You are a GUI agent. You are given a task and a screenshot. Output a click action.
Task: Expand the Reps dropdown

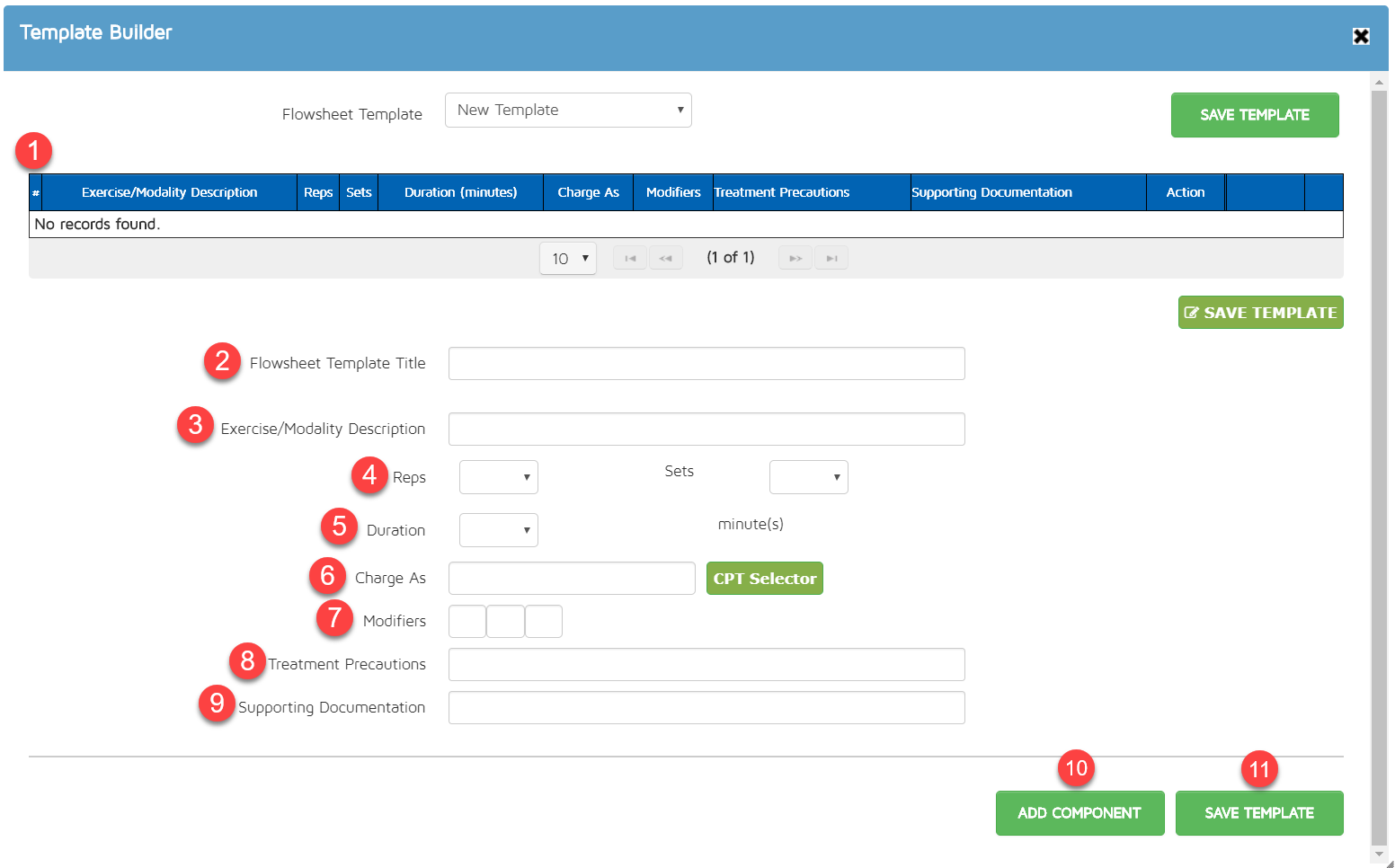point(499,477)
